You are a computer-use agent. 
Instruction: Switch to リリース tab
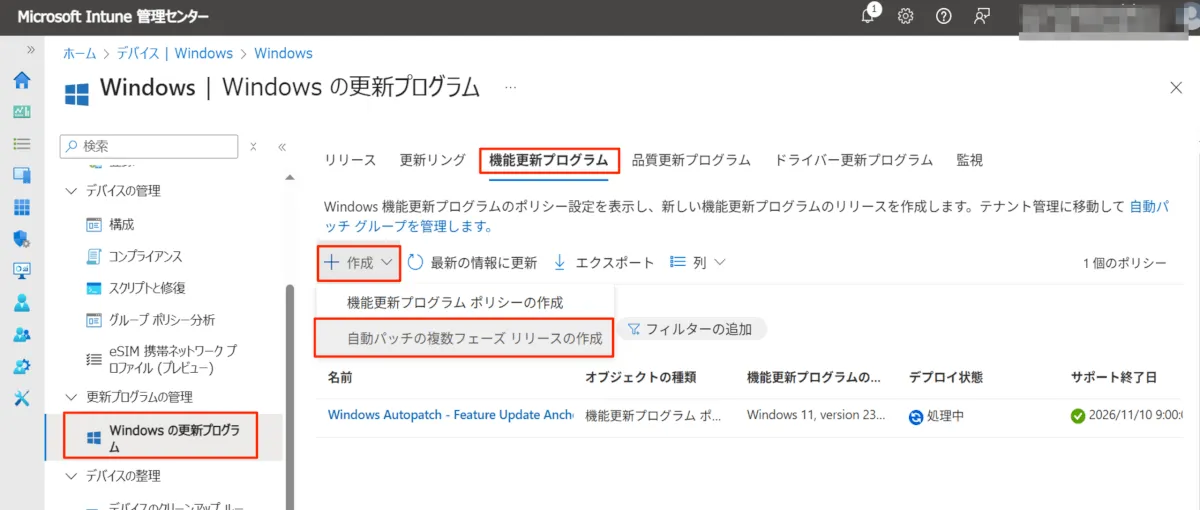[350, 160]
